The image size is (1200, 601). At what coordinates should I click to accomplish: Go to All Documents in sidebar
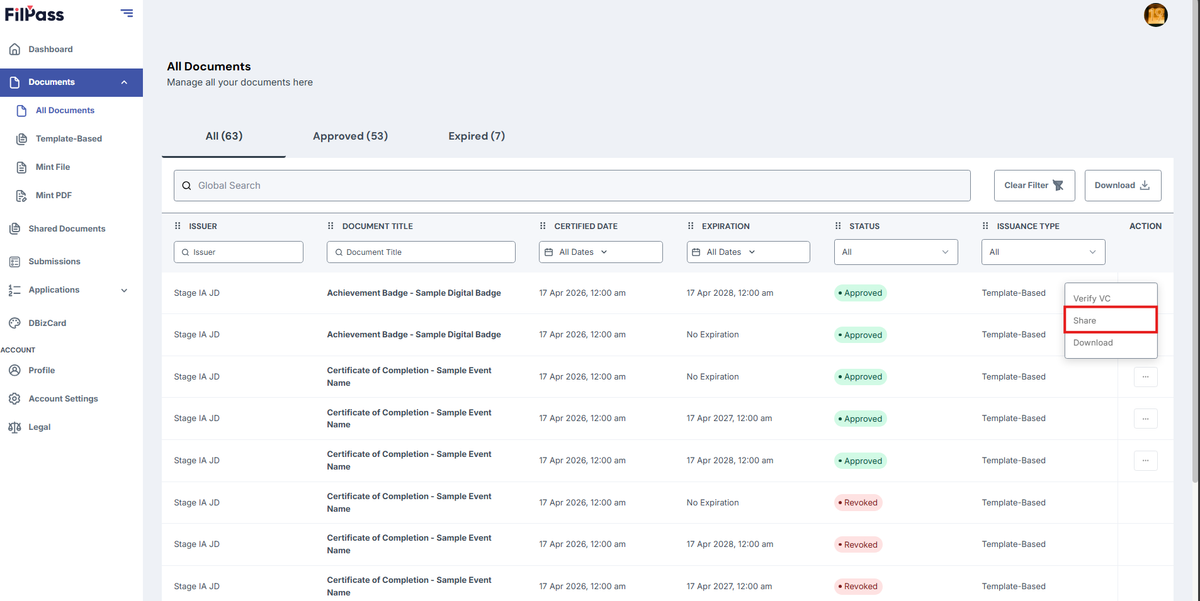point(65,111)
